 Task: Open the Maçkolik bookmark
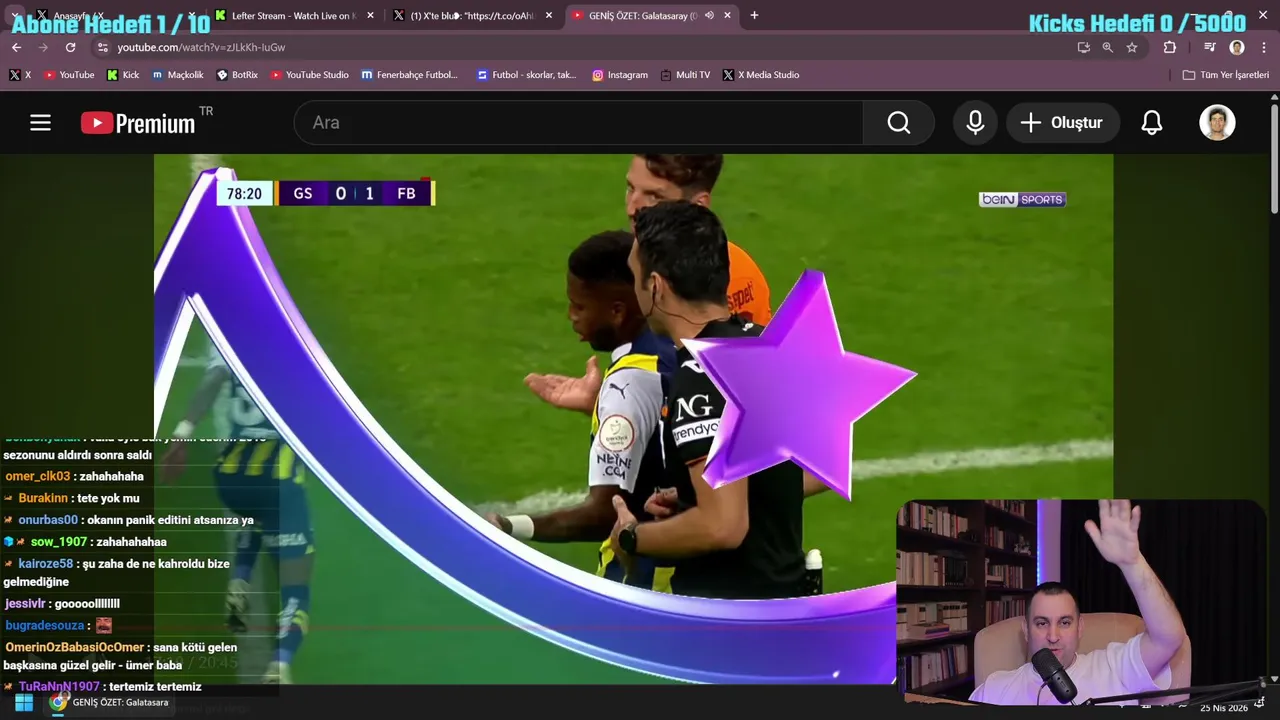click(x=178, y=75)
